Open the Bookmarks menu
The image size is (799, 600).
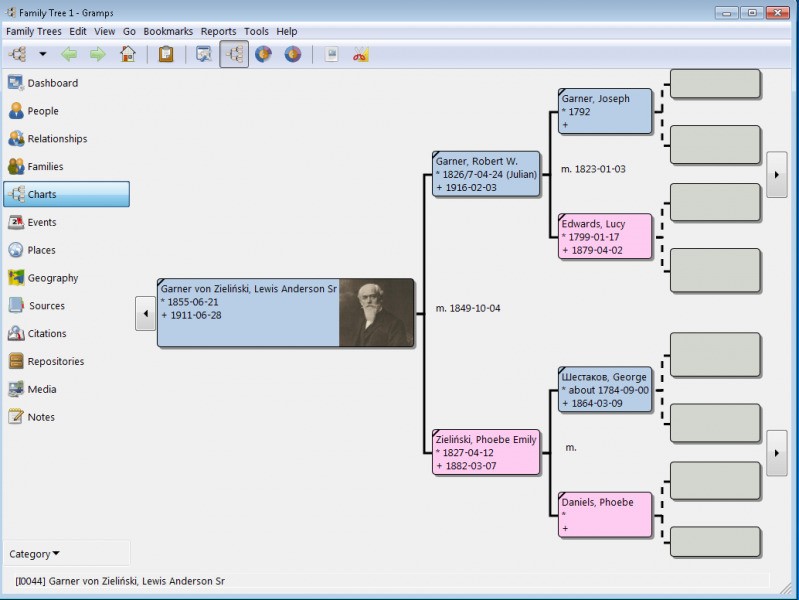(x=168, y=31)
